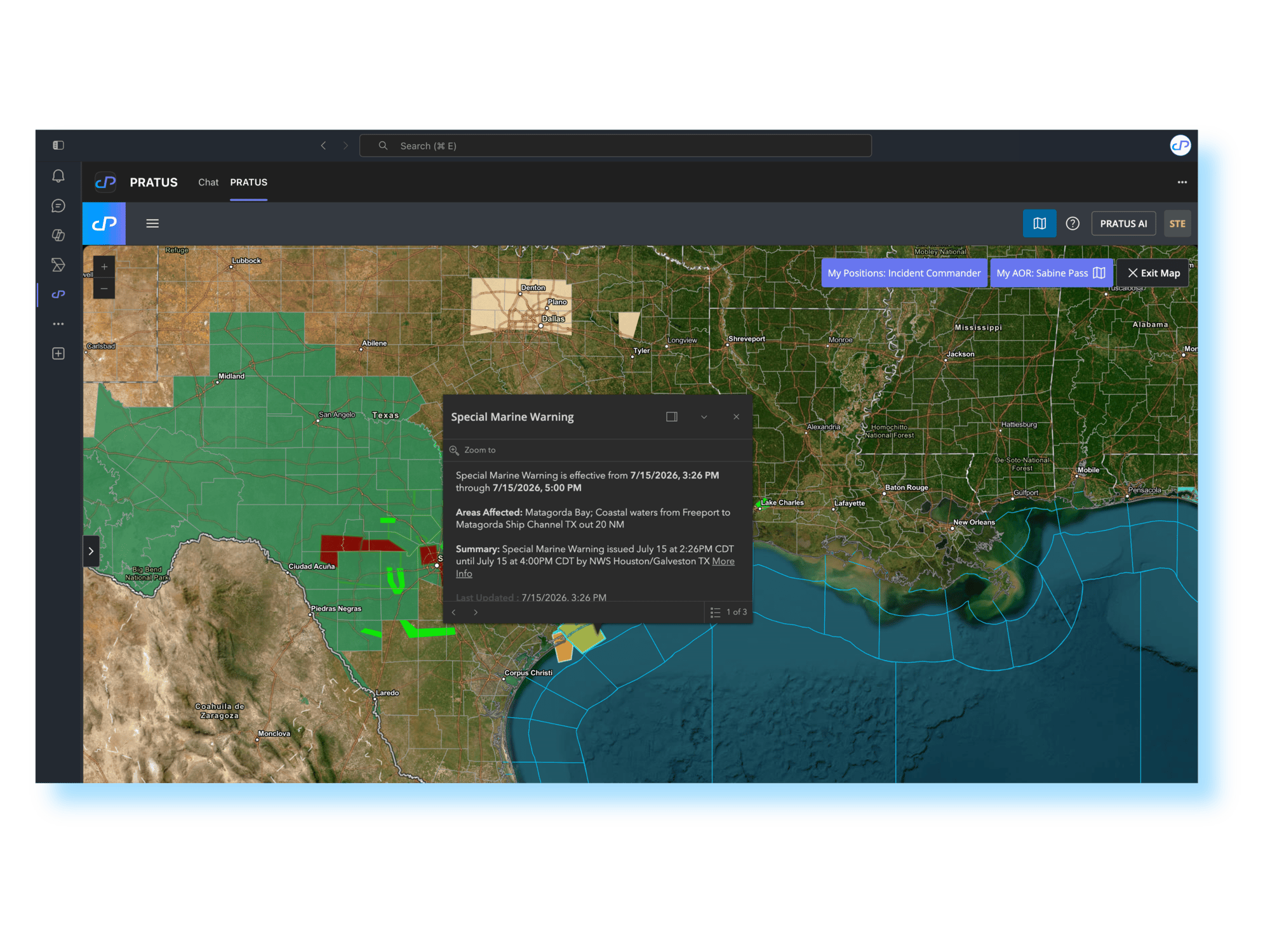The width and height of the screenshot is (1270, 952).
Task: Collapse the Special Marine Warning popup
Action: pyautogui.click(x=704, y=417)
